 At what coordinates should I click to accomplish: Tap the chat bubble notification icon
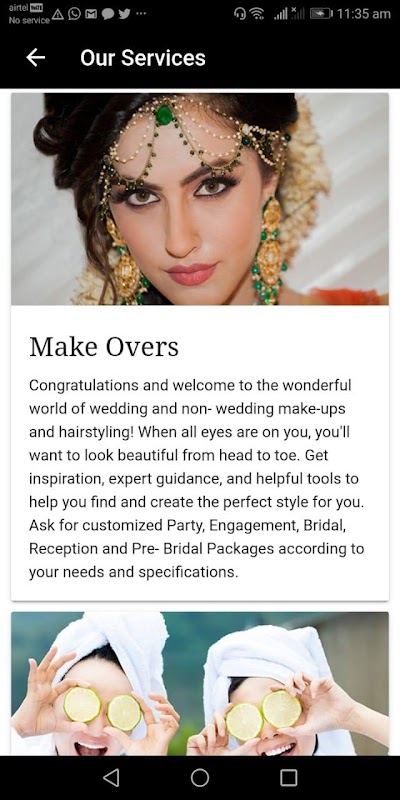pyautogui.click(x=108, y=14)
